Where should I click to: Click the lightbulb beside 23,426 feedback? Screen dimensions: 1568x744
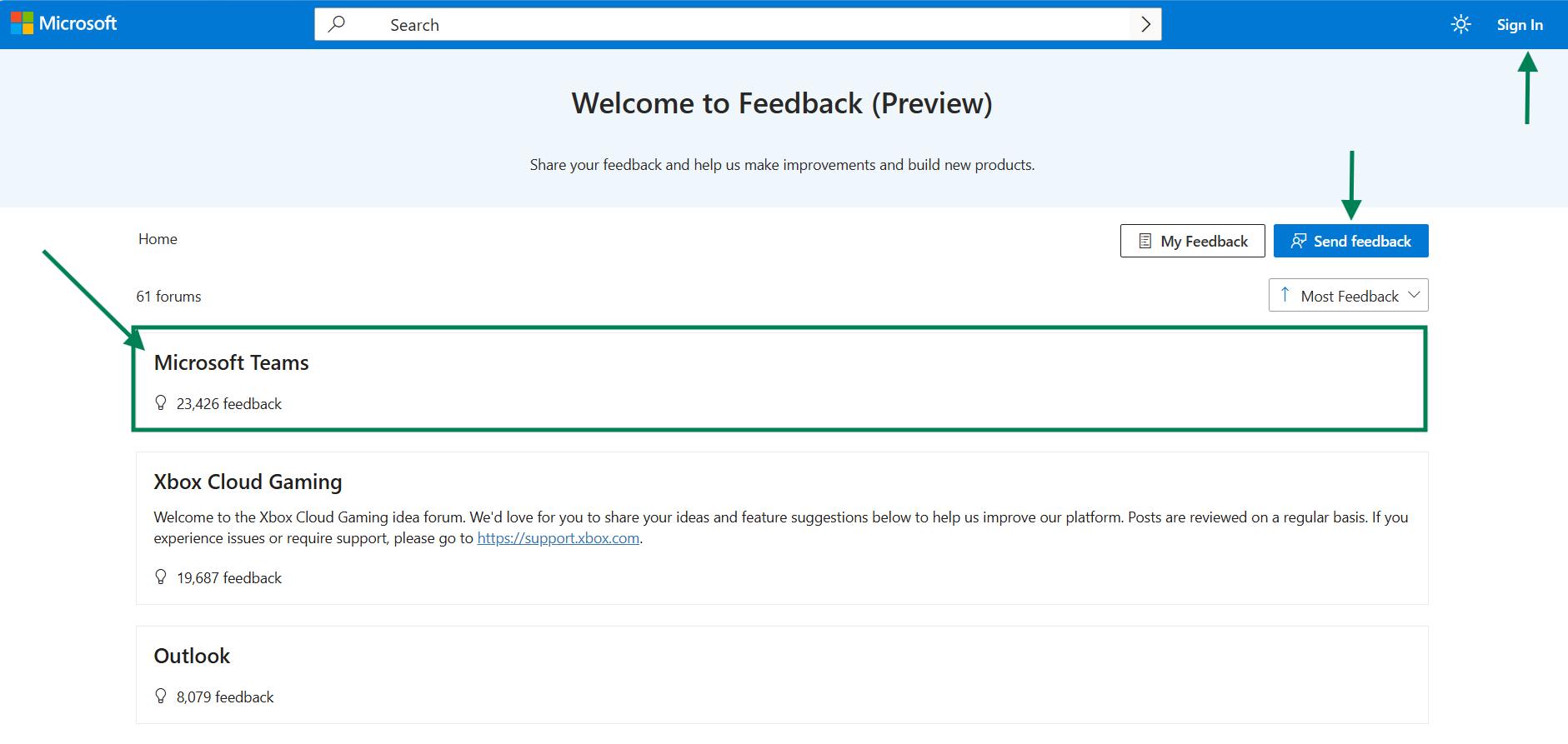161,403
